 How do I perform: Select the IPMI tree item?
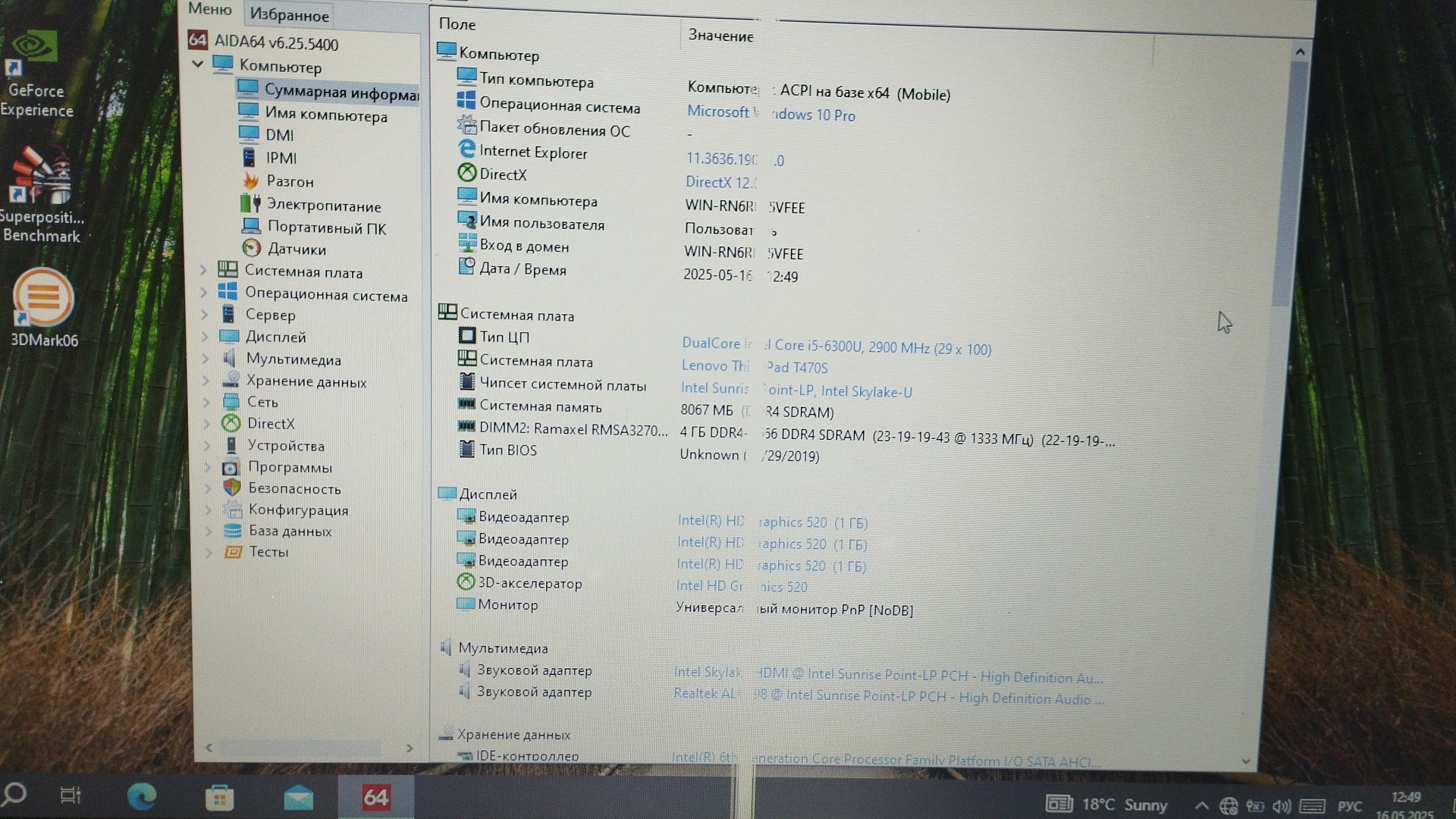click(x=281, y=158)
